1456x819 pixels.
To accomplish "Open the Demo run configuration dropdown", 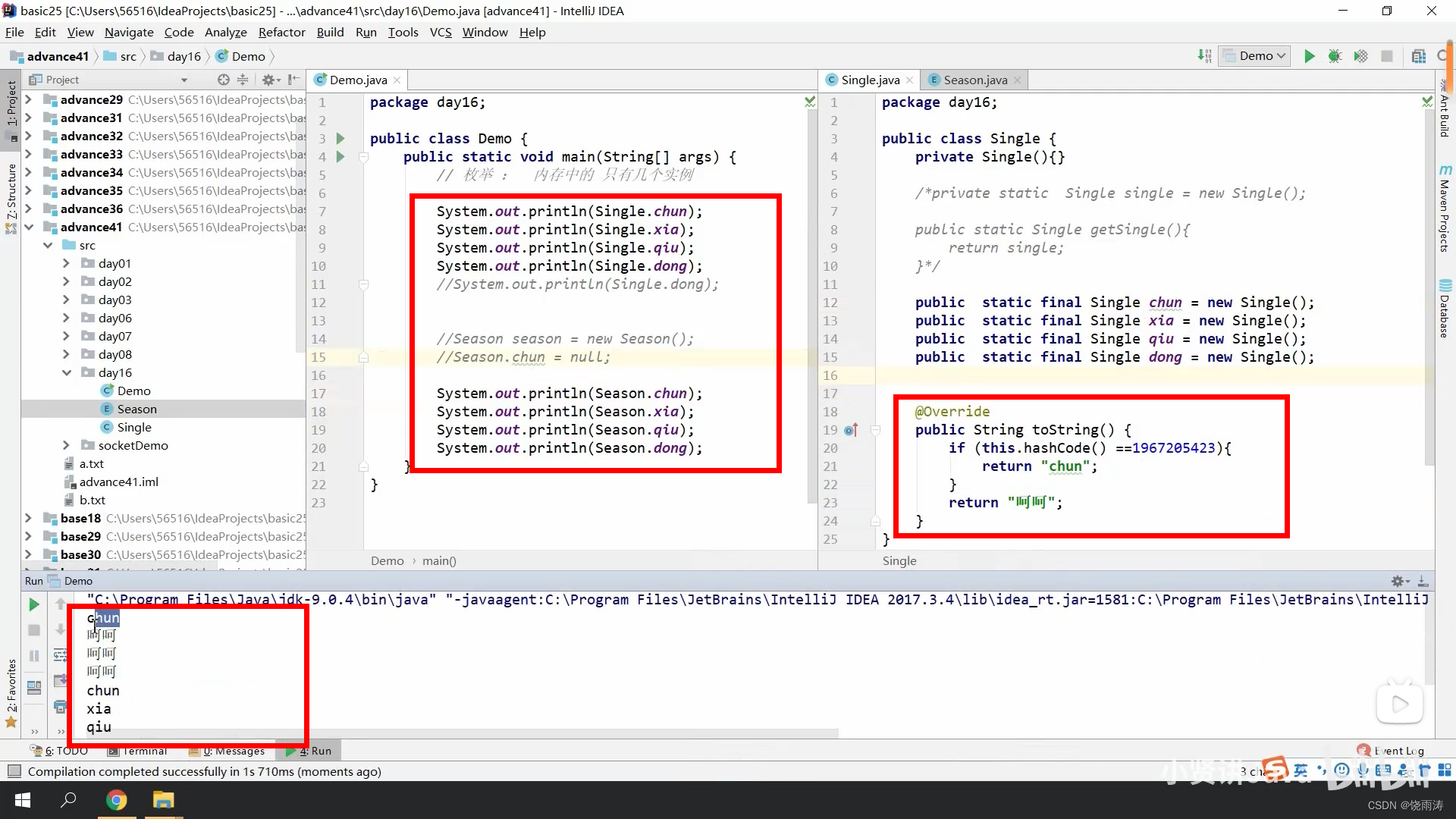I will [1255, 56].
